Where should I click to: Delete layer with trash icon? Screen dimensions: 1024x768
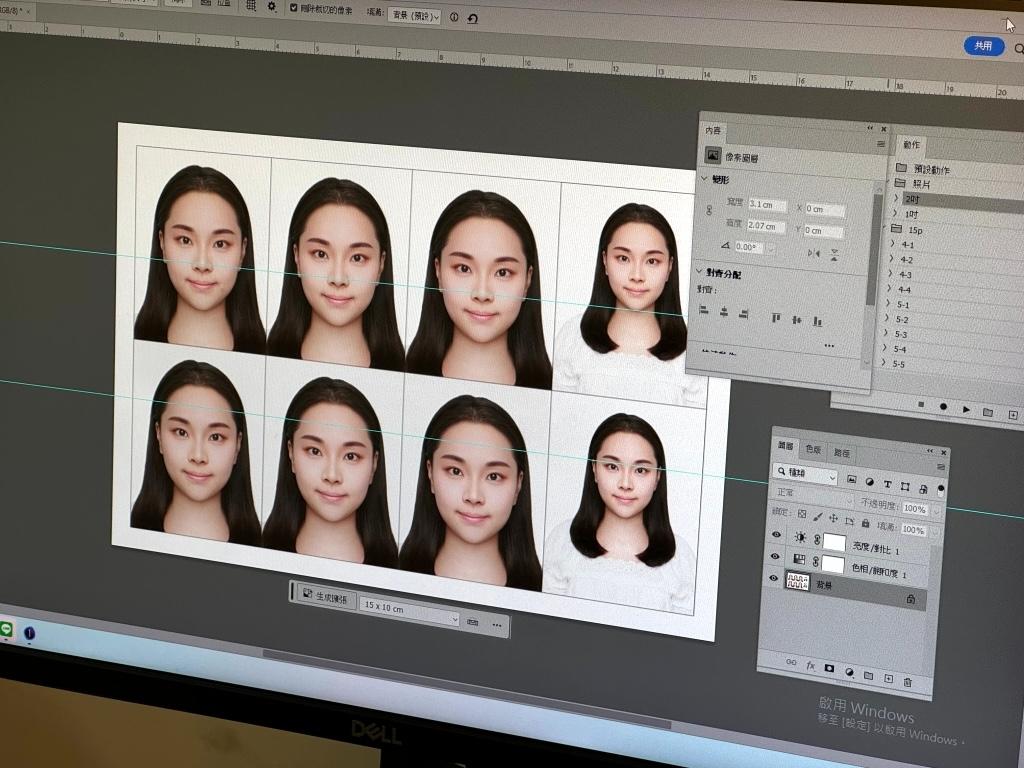tap(908, 681)
